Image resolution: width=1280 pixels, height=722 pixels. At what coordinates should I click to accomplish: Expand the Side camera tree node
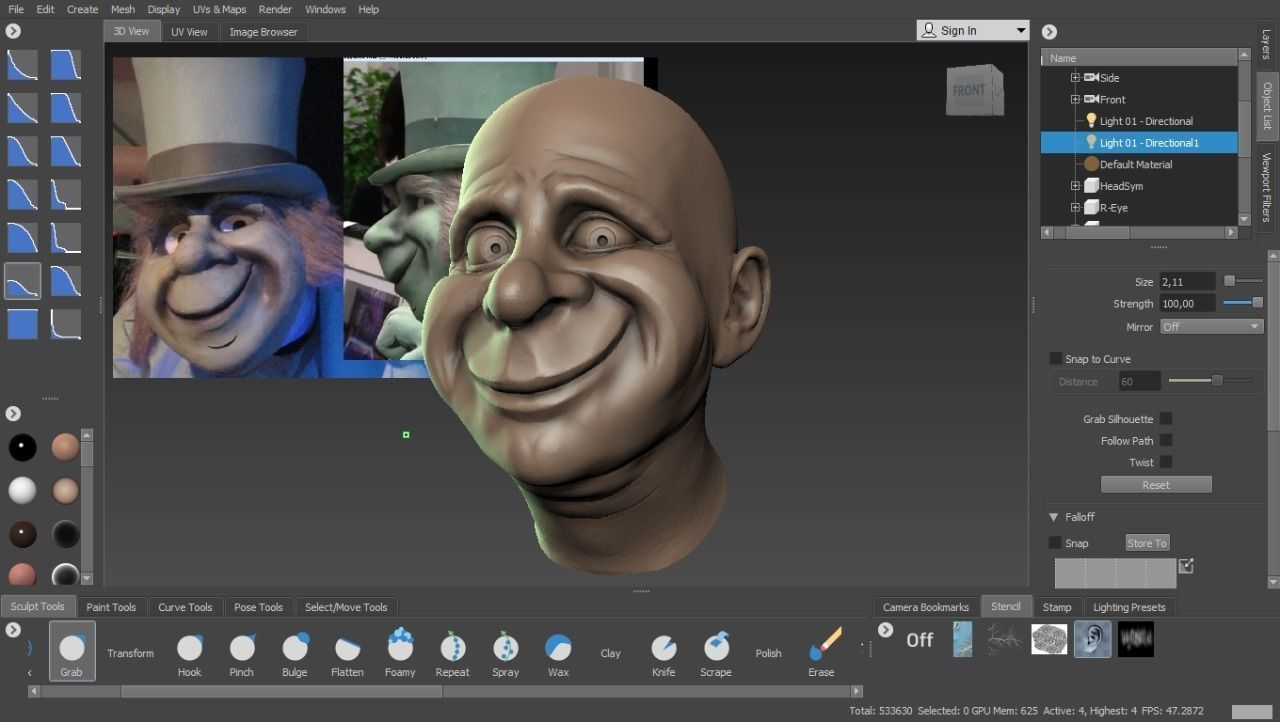click(1075, 78)
